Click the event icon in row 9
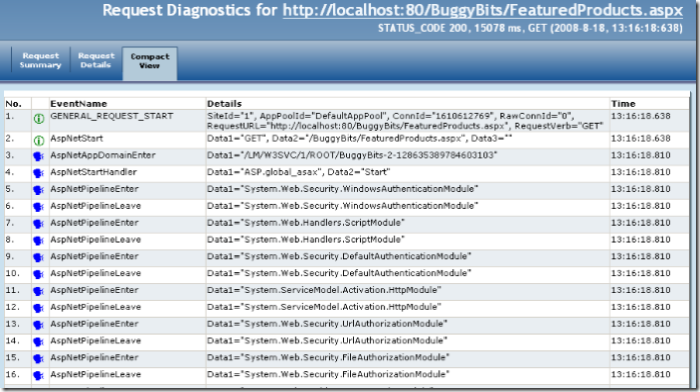This screenshot has width=700, height=392. tap(38, 258)
